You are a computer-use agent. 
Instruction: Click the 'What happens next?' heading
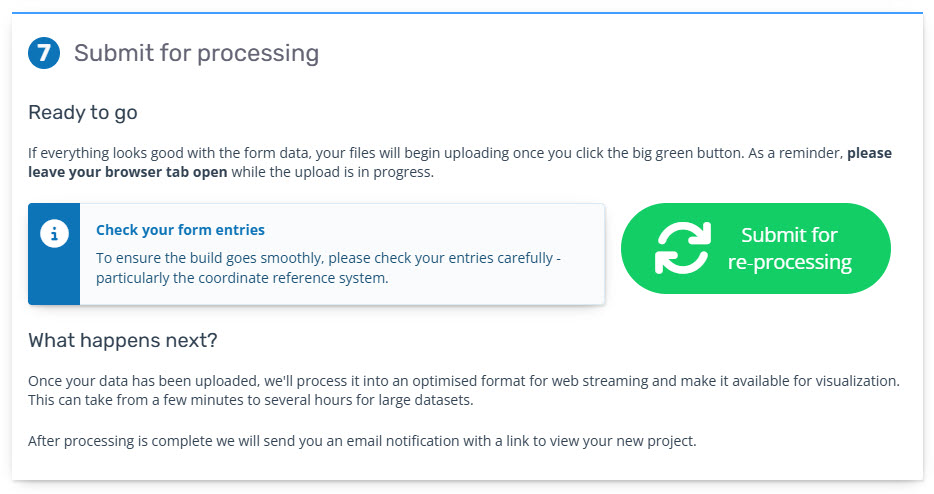tap(123, 341)
